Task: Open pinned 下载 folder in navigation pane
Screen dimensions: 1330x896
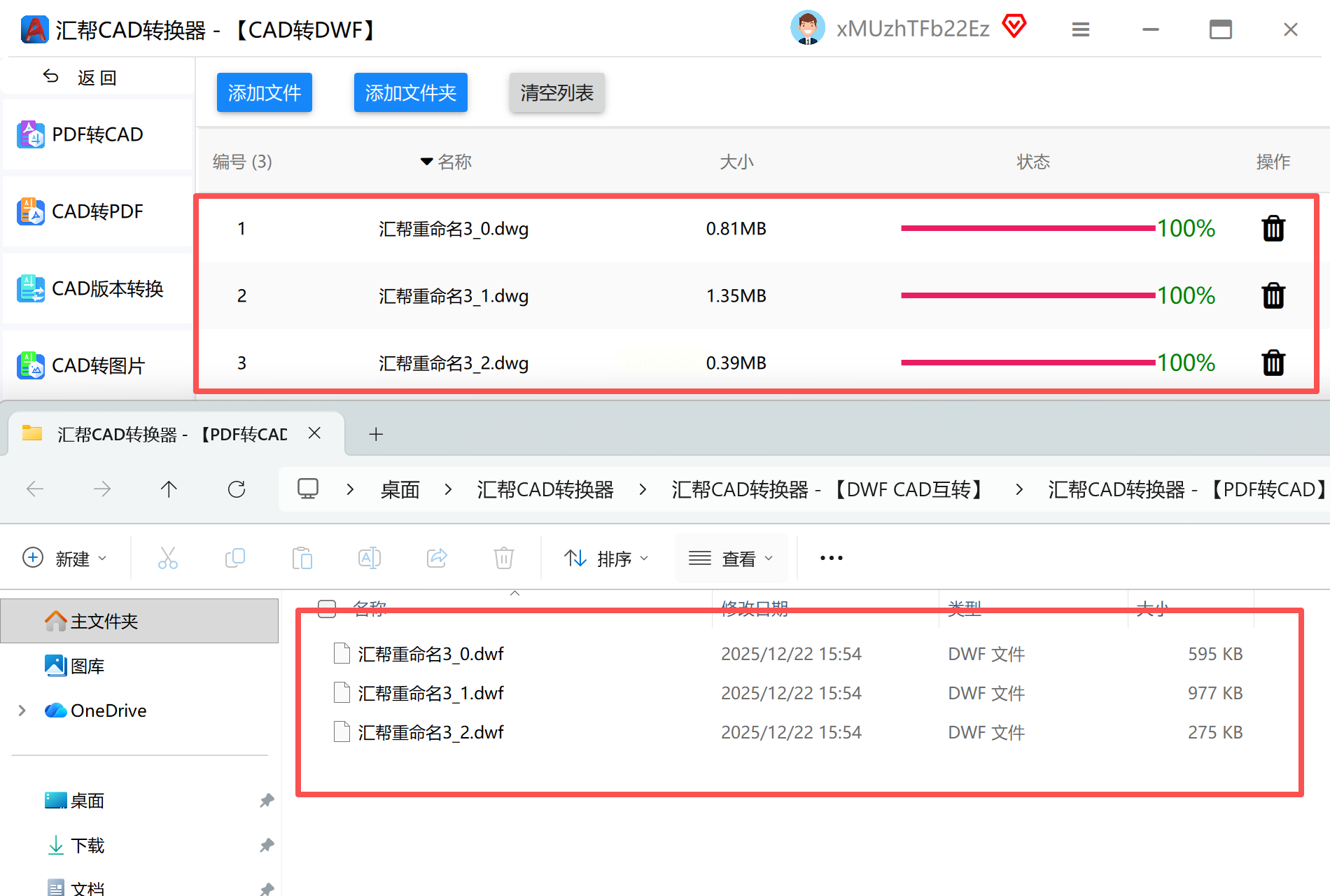Action: click(x=76, y=845)
